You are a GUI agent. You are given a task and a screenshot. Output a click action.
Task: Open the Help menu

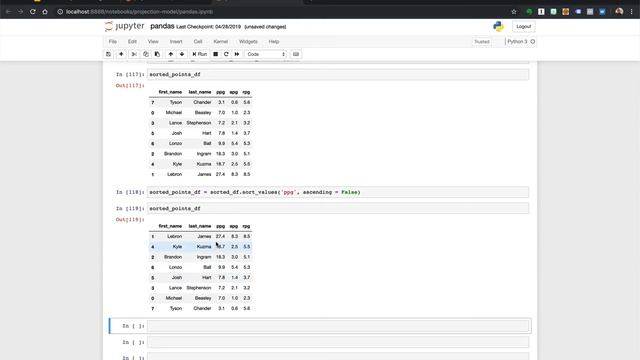(x=274, y=42)
